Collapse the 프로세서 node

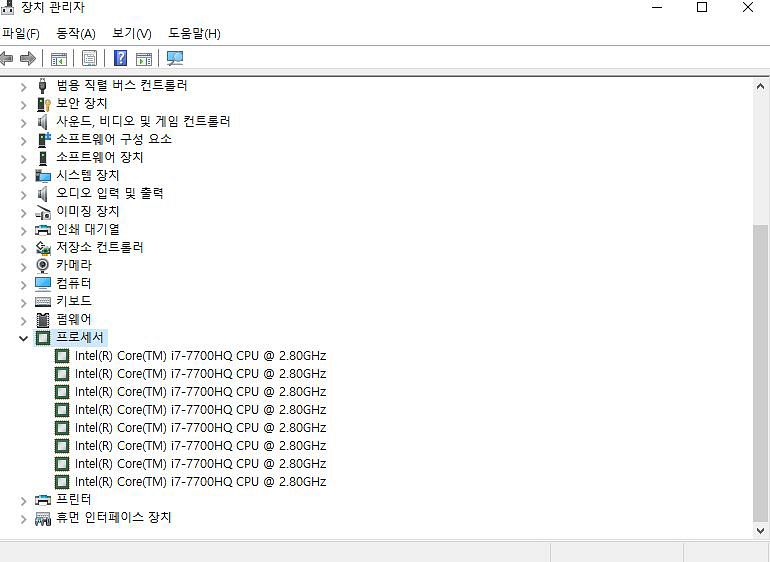point(23,338)
